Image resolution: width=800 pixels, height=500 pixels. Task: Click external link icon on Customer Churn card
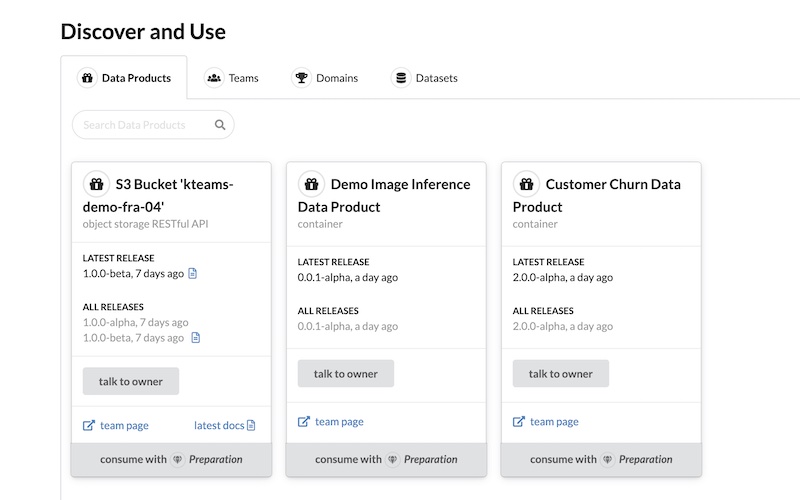pyautogui.click(x=519, y=422)
